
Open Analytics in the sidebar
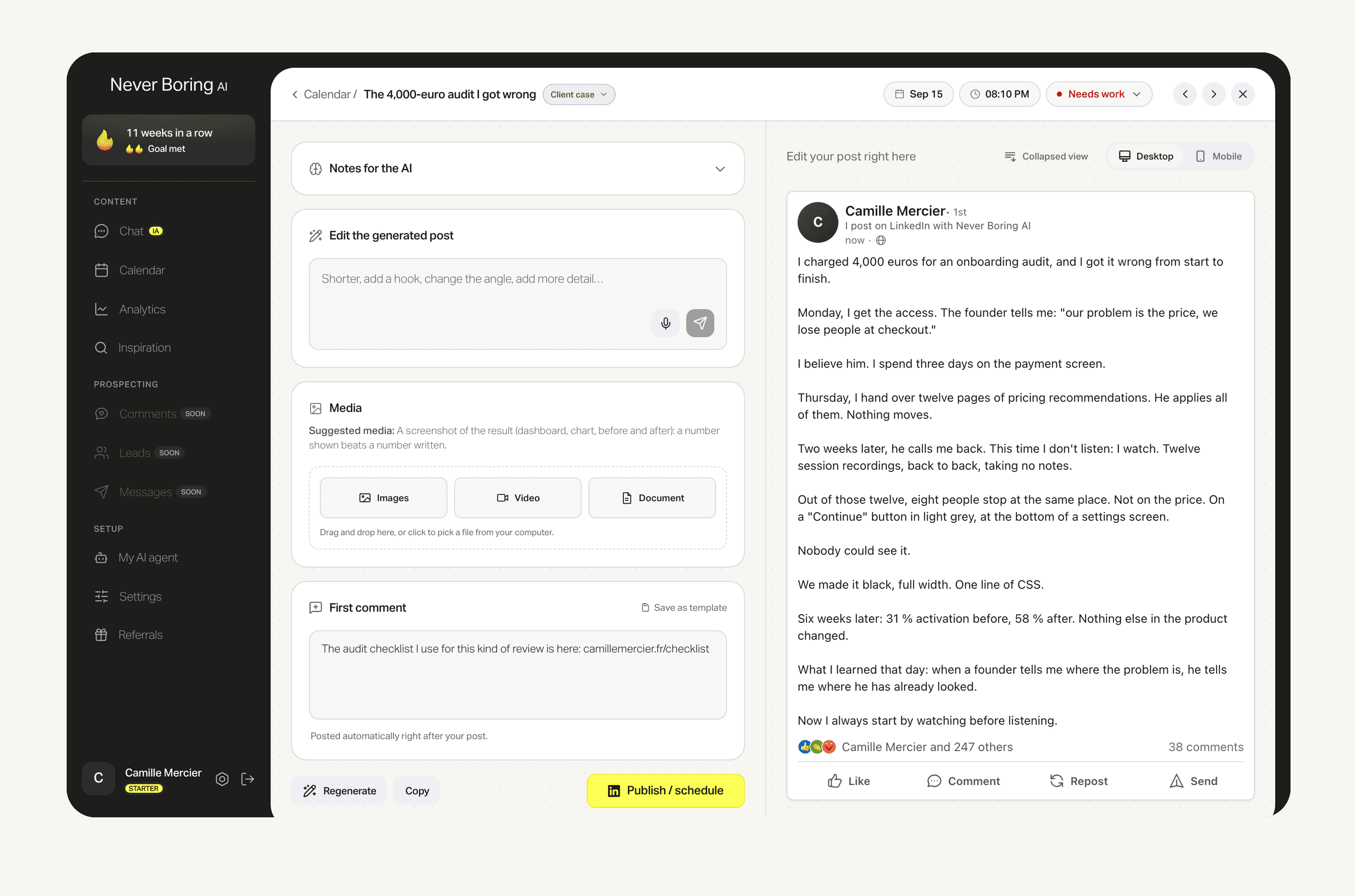point(129,309)
